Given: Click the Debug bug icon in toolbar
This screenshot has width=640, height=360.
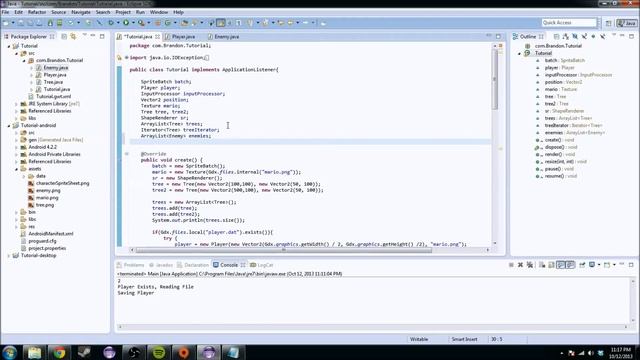Looking at the screenshot, I should (x=111, y=23).
